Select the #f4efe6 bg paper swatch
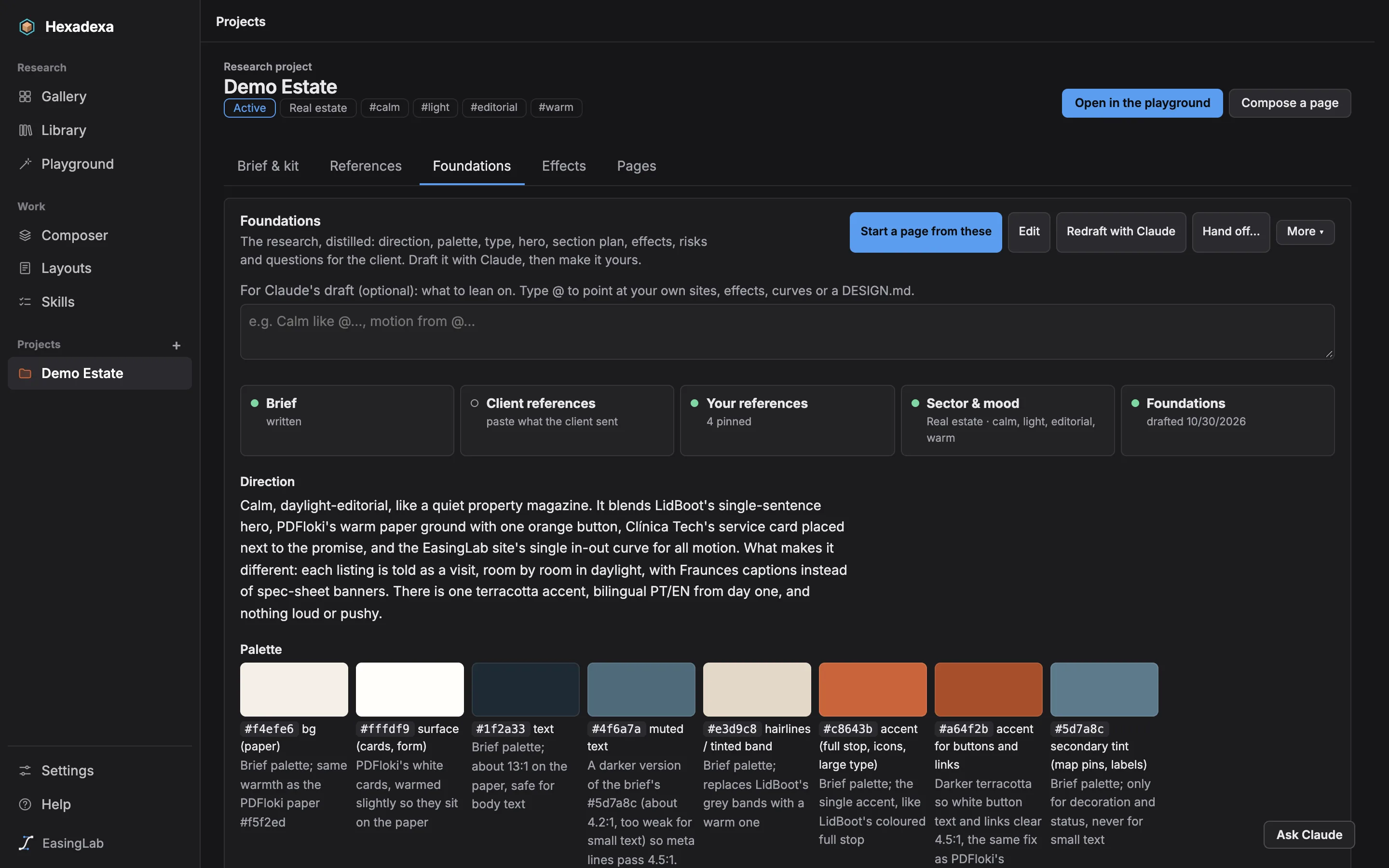The image size is (1389, 868). 294,690
